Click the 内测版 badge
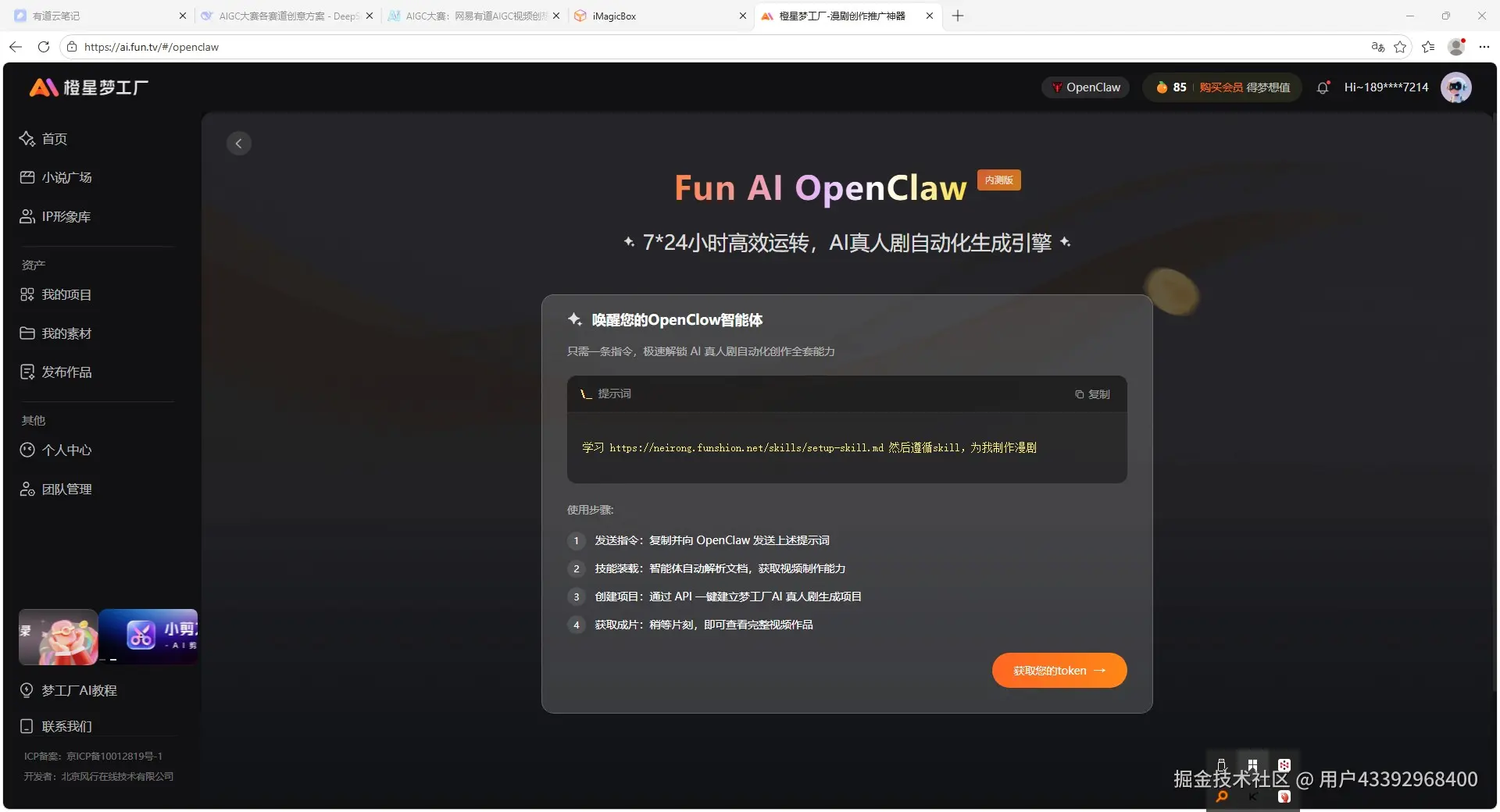Viewport: 1500px width, 812px height. pyautogui.click(x=999, y=180)
